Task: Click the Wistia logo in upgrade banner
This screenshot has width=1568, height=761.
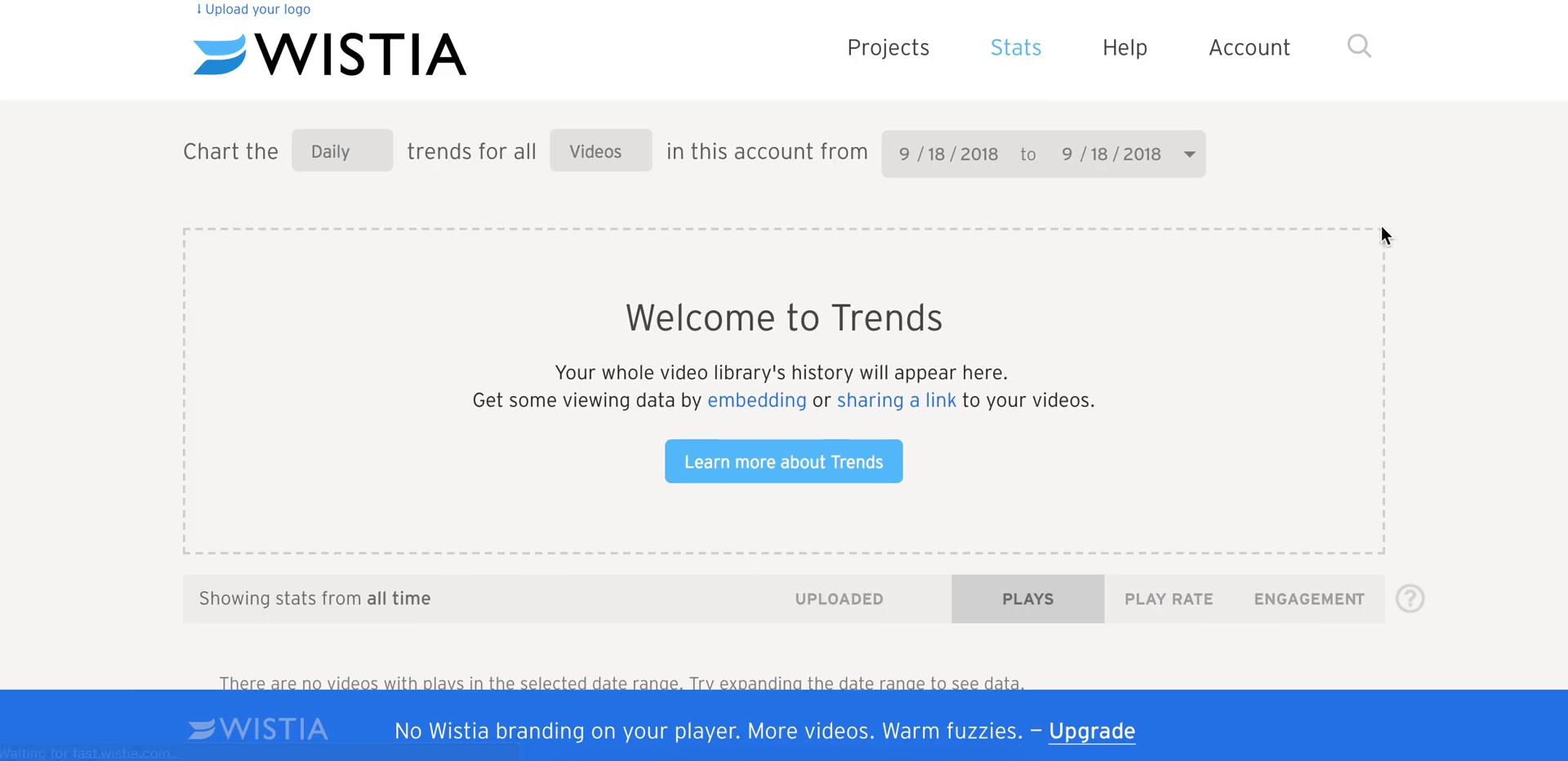Action: click(x=258, y=729)
